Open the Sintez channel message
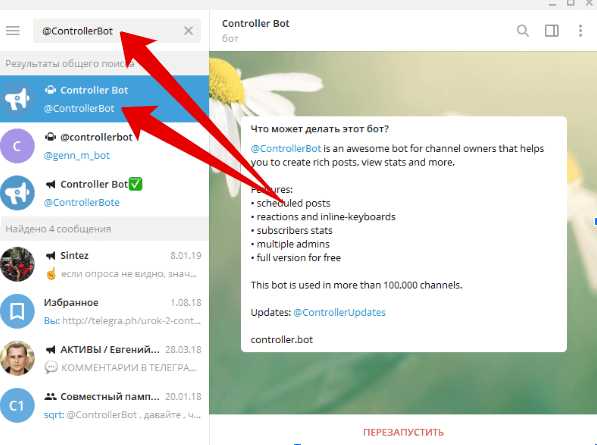 pos(104,264)
